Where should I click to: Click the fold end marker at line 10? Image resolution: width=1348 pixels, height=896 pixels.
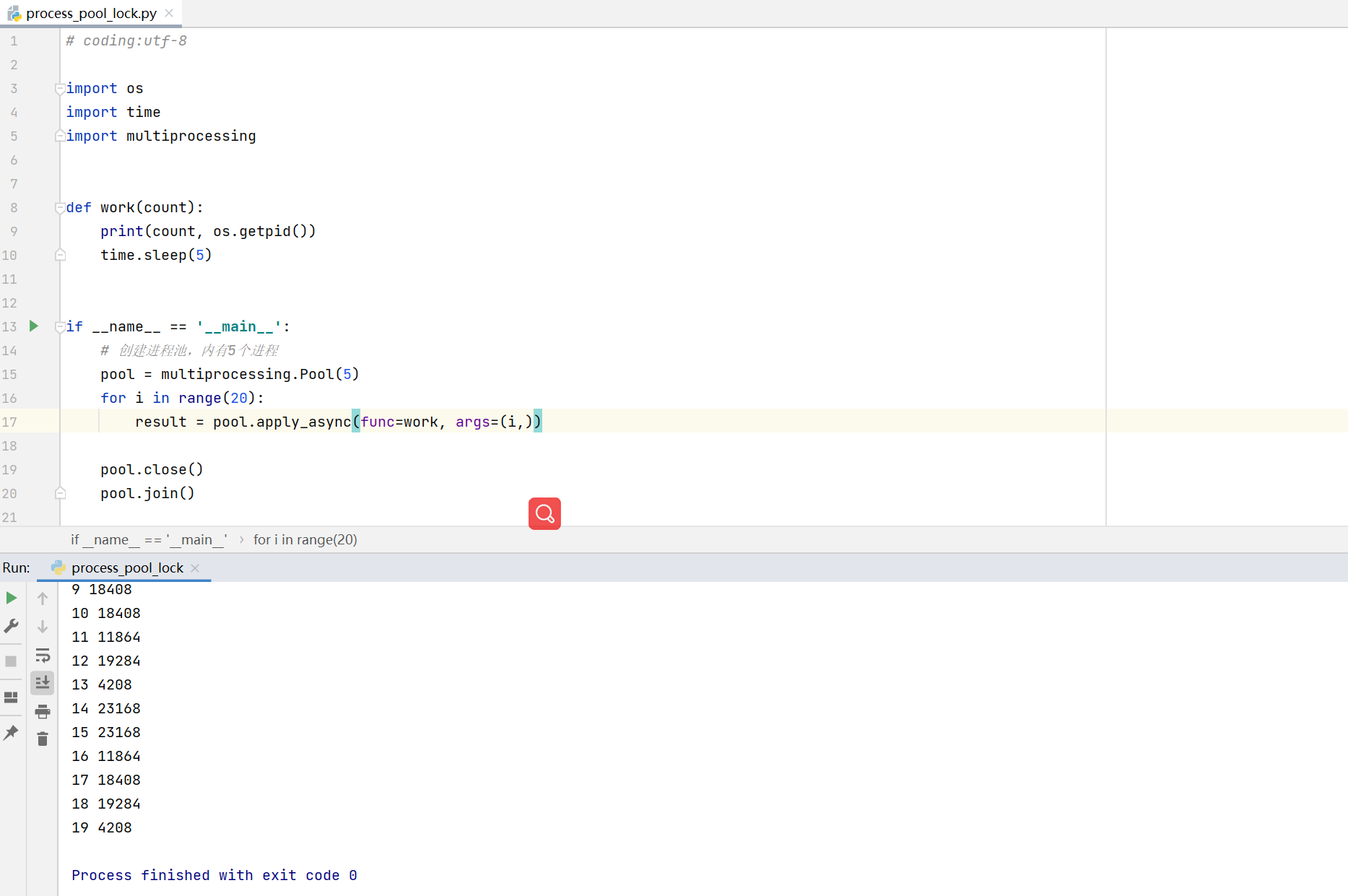coord(60,255)
